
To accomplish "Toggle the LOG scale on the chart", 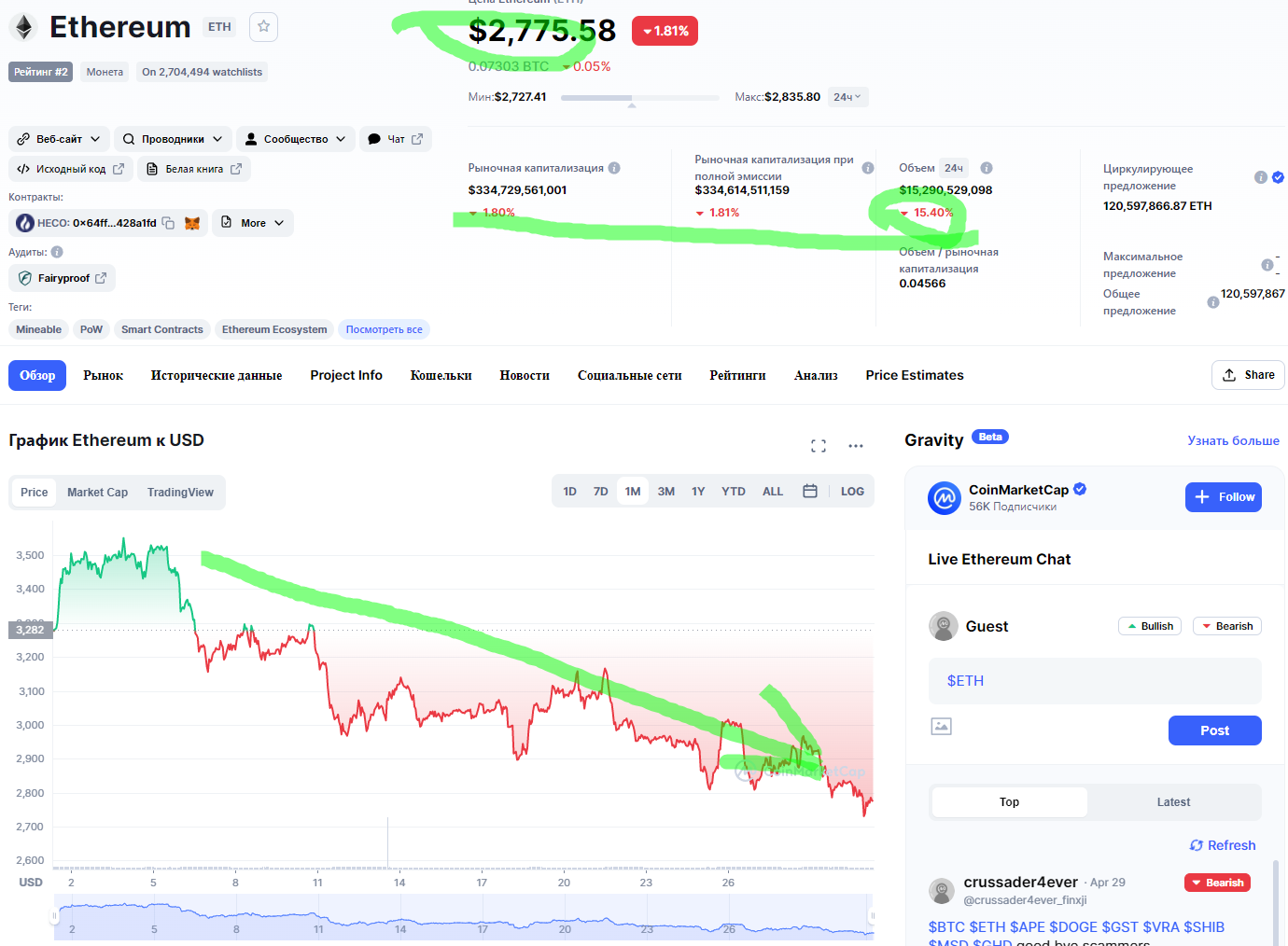I will (x=852, y=492).
